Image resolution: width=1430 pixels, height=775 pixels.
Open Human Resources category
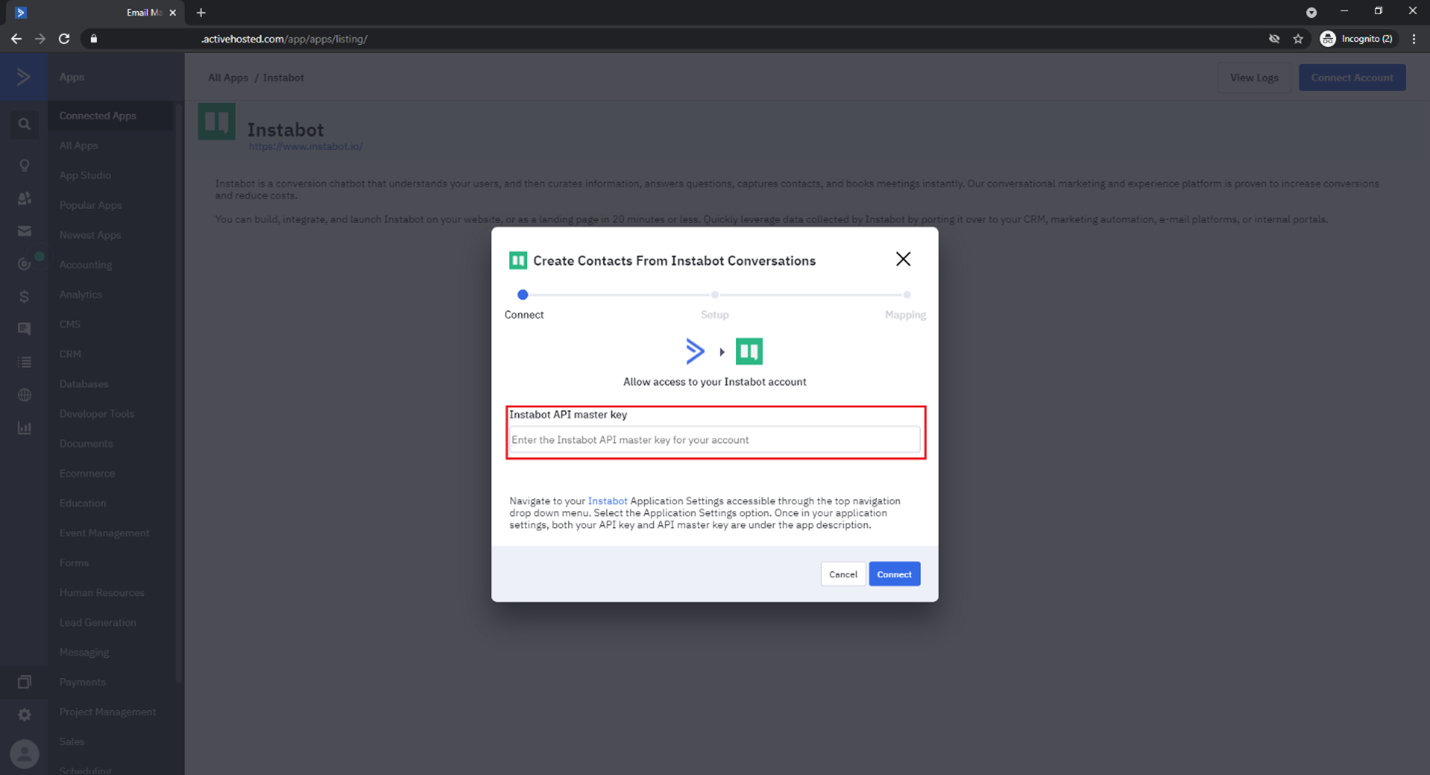pyautogui.click(x=101, y=593)
